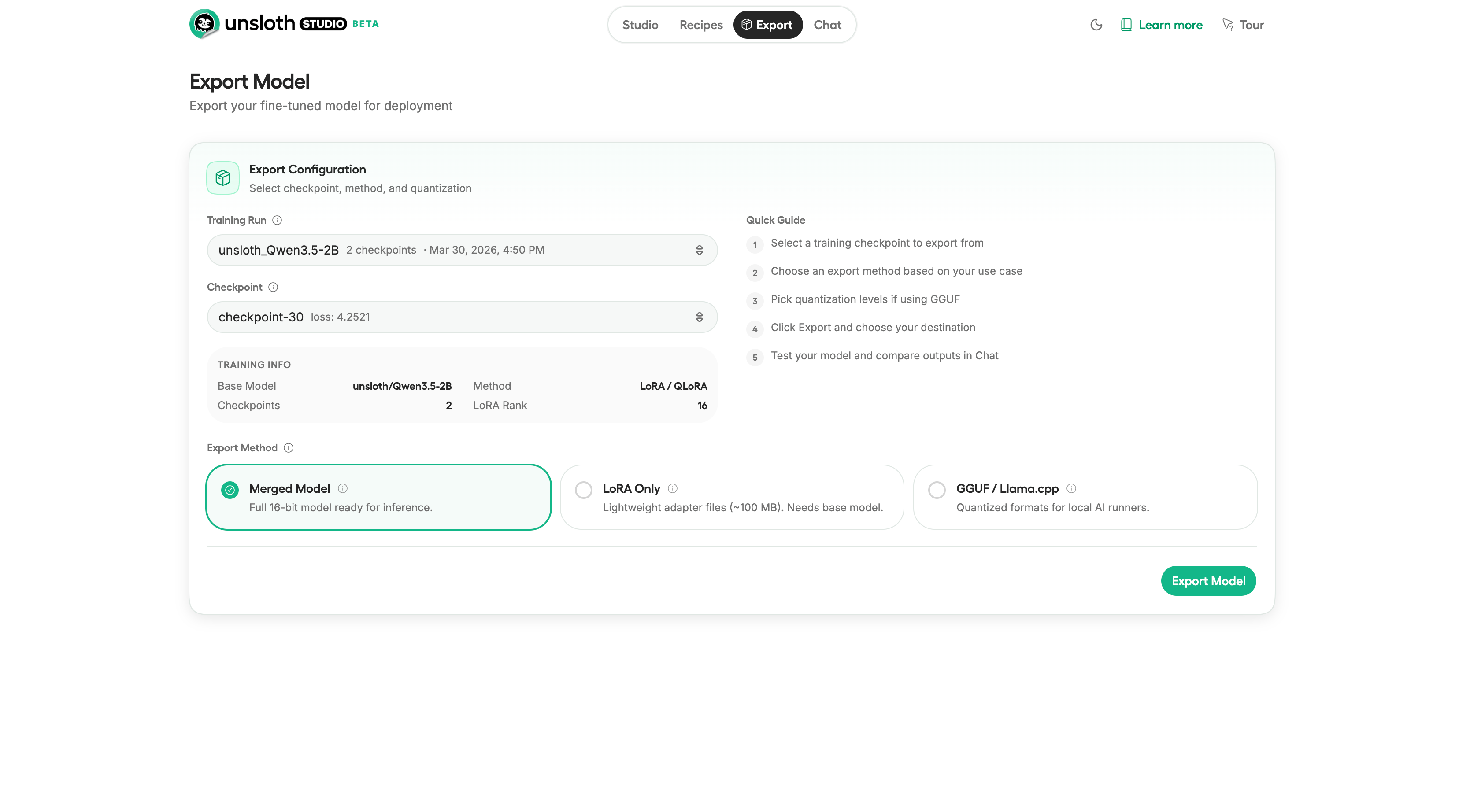Click the Quick Guide heading
The width and height of the screenshot is (1459, 812).
(775, 220)
